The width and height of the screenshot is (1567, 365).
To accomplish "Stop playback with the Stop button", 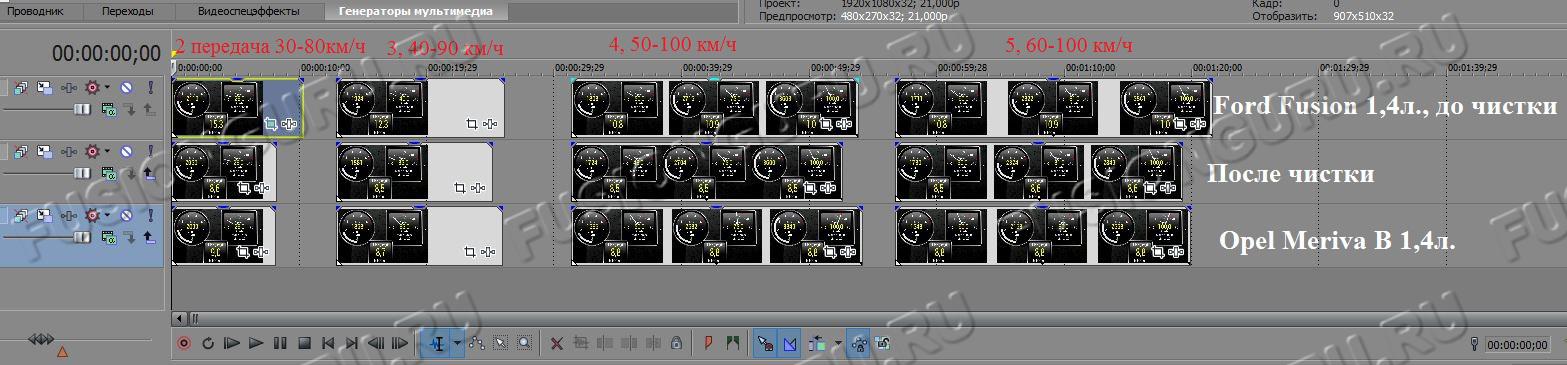I will click(x=305, y=343).
